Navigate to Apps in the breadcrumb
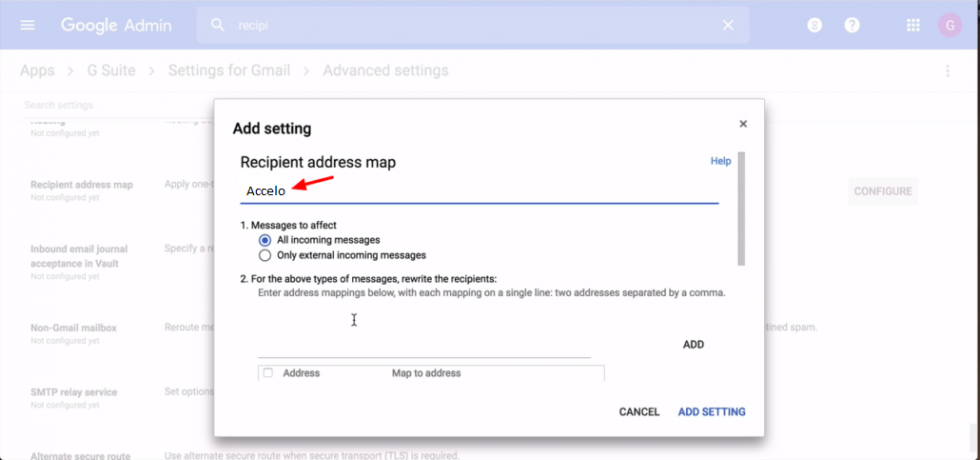 [x=37, y=71]
